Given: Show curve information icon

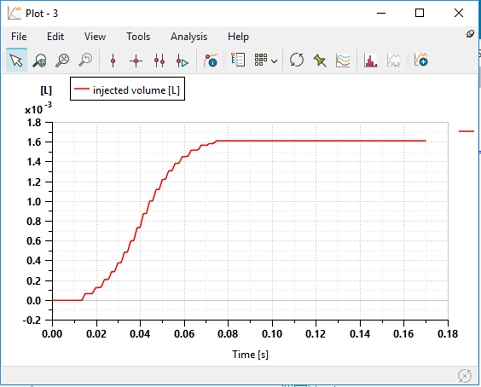Looking at the screenshot, I should tap(210, 60).
